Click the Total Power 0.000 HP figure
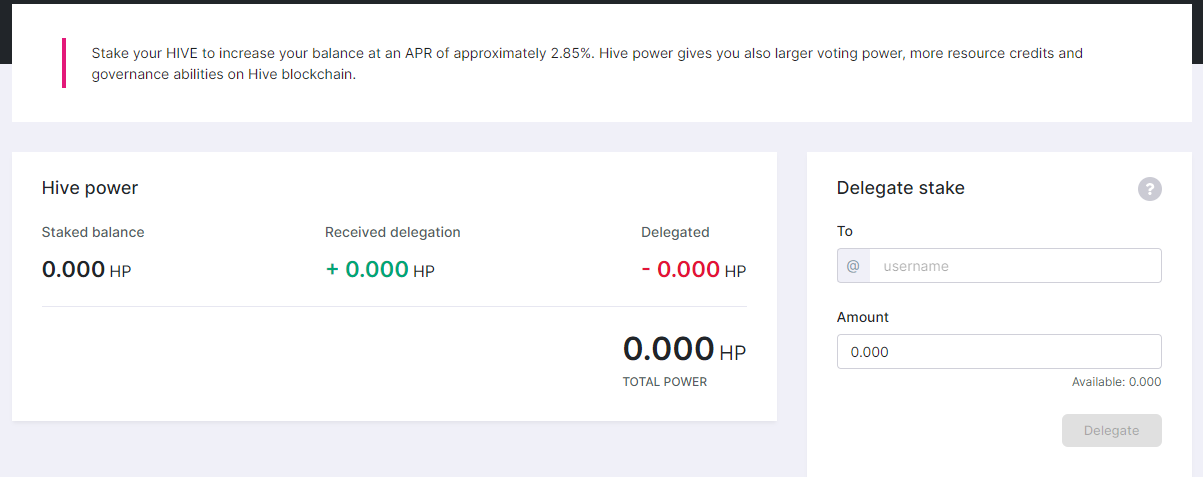This screenshot has width=1203, height=477. [x=684, y=349]
